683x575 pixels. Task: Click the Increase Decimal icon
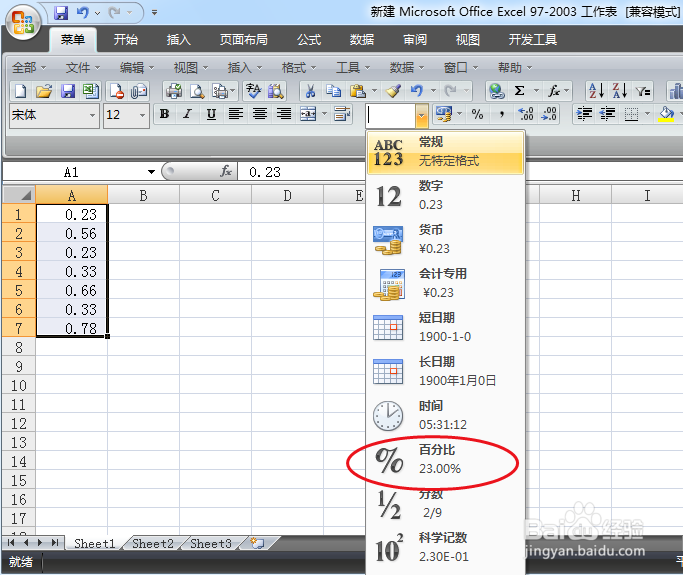pyautogui.click(x=526, y=115)
